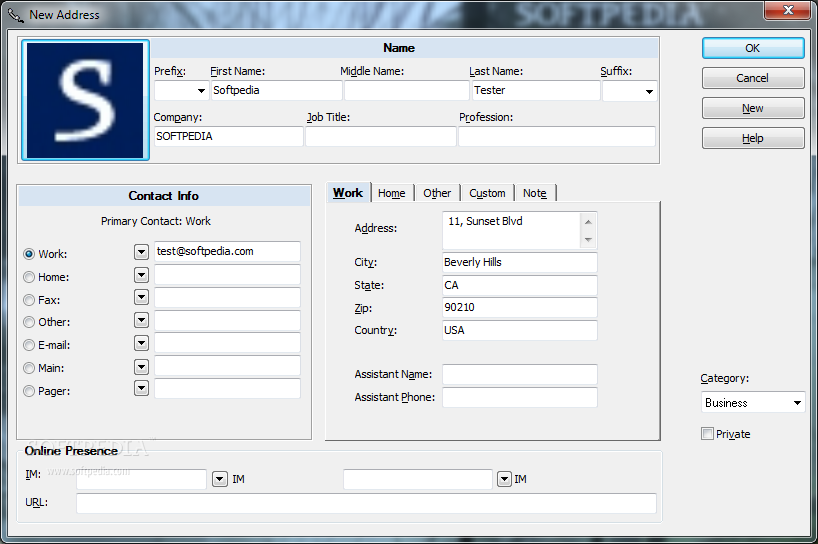This screenshot has width=818, height=544.
Task: Select the Fax radio button
Action: 29,300
